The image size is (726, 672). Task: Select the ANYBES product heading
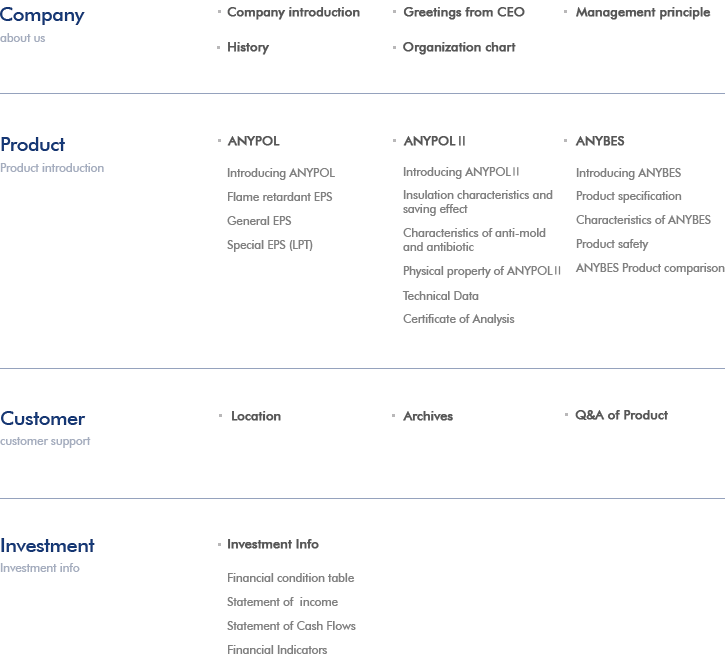tap(599, 141)
